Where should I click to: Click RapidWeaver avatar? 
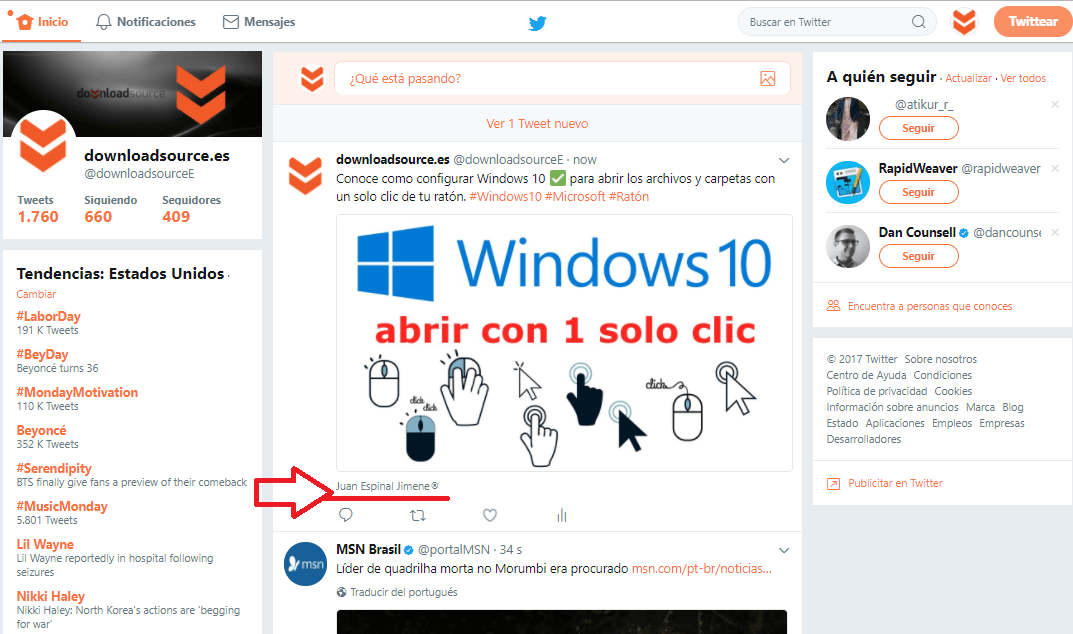coord(848,182)
